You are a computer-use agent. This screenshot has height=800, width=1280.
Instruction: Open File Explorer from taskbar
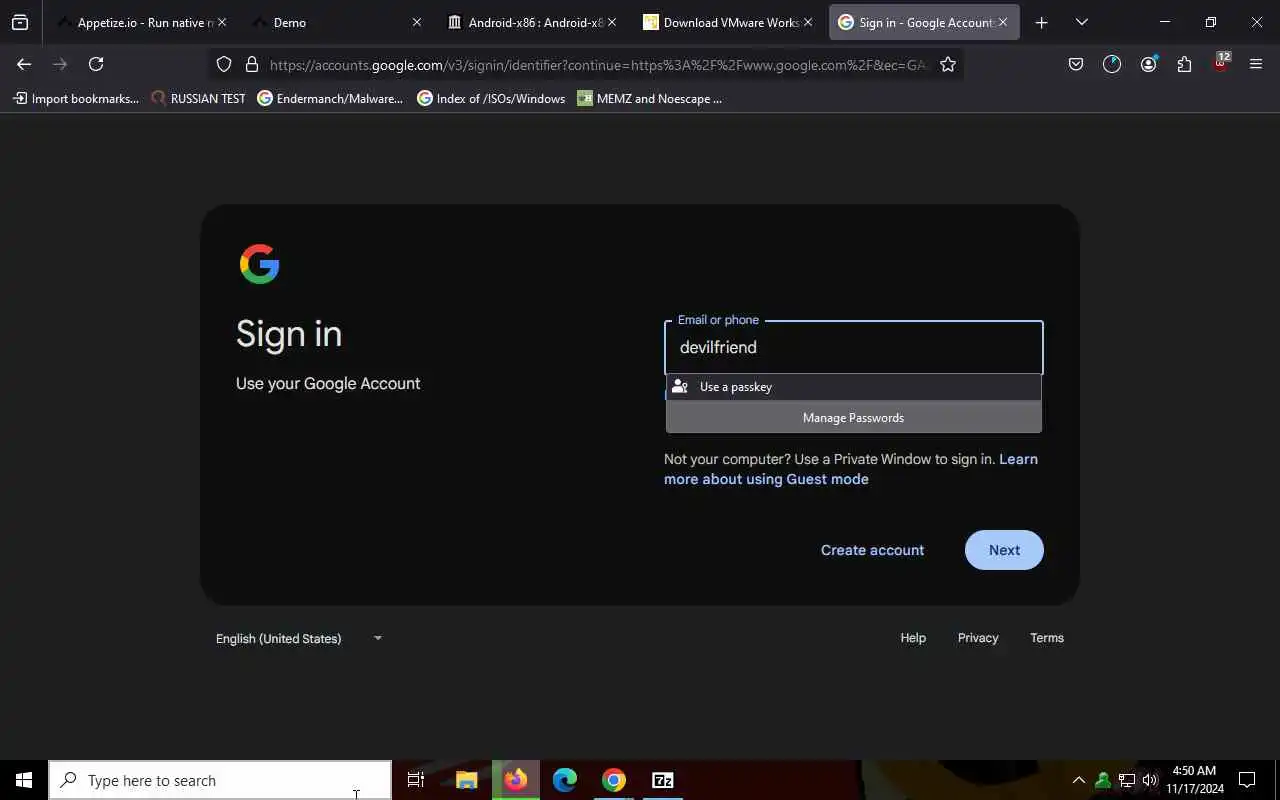[466, 780]
